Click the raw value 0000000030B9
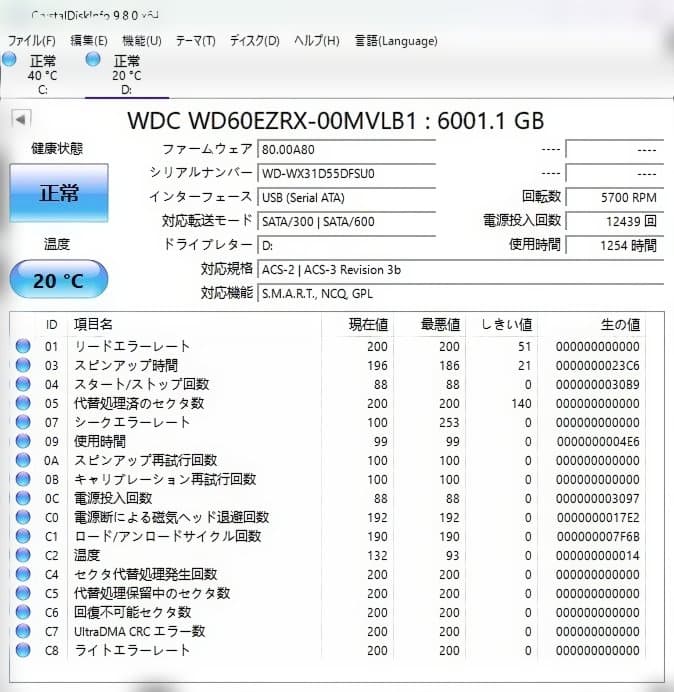The width and height of the screenshot is (674, 692). pos(598,384)
